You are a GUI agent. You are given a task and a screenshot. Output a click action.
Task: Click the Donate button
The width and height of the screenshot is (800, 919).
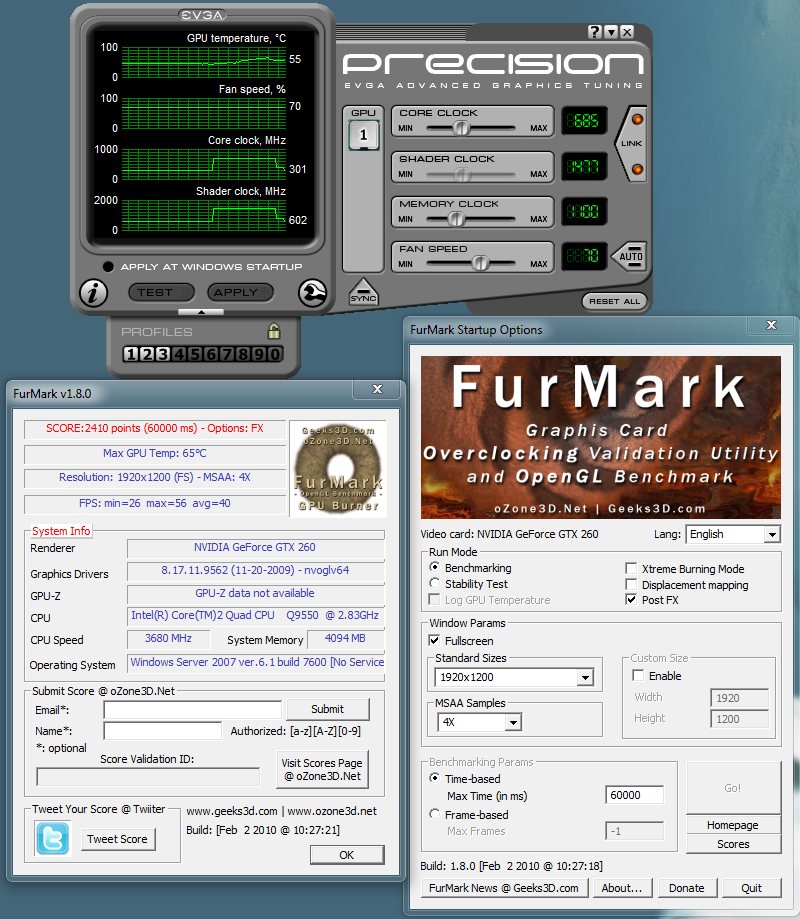click(687, 888)
